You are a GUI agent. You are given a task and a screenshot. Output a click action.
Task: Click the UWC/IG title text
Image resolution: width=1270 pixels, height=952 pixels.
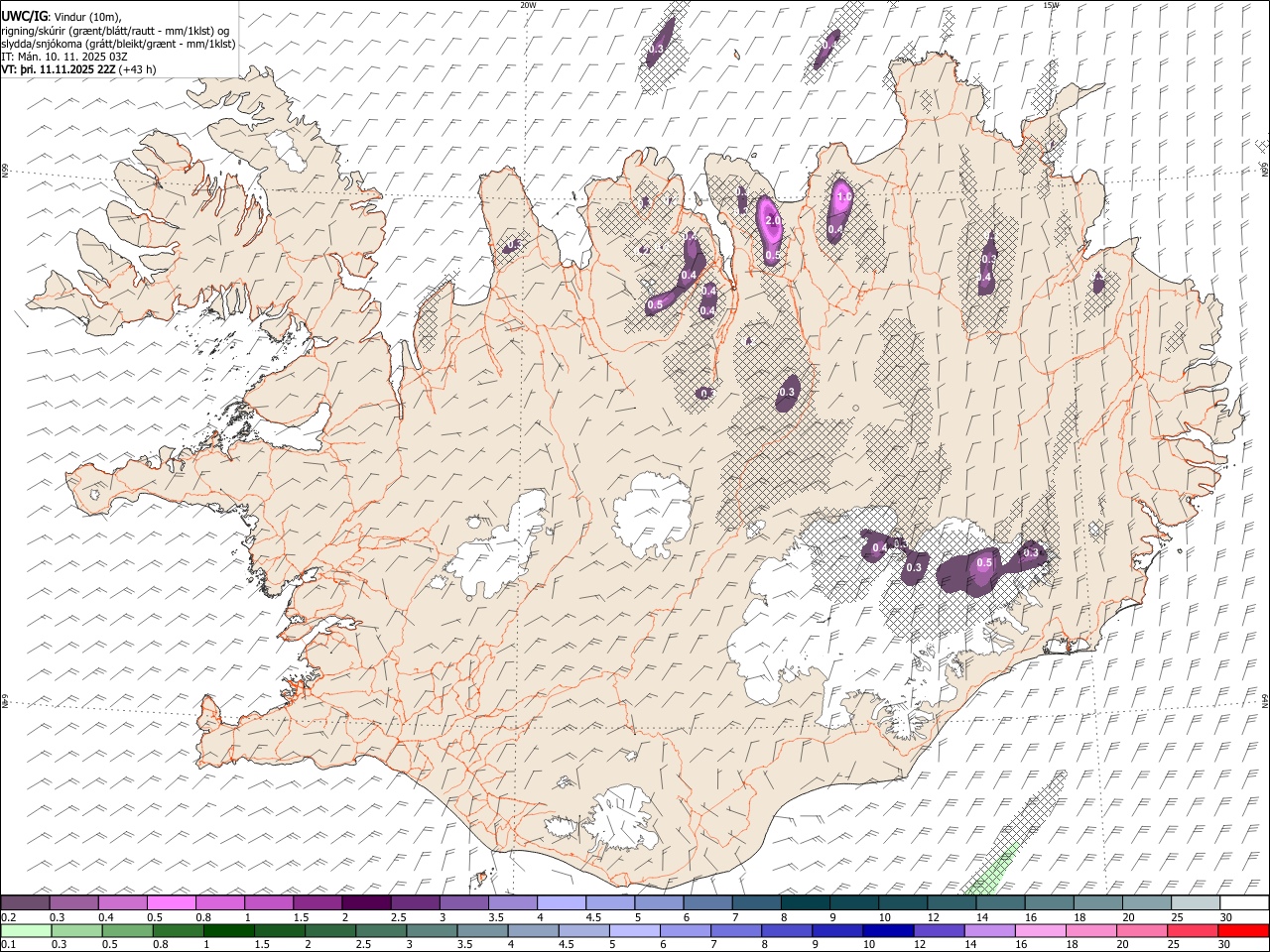click(24, 16)
